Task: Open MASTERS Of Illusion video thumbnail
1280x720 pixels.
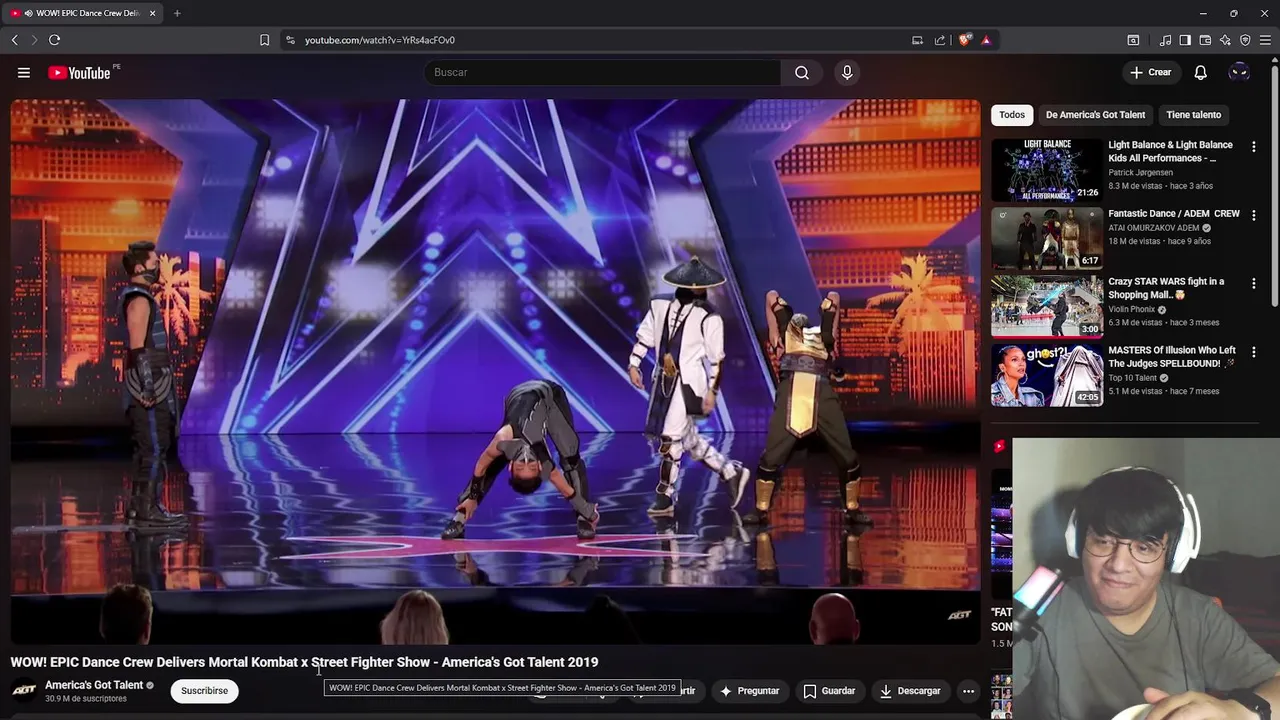Action: click(x=1047, y=375)
